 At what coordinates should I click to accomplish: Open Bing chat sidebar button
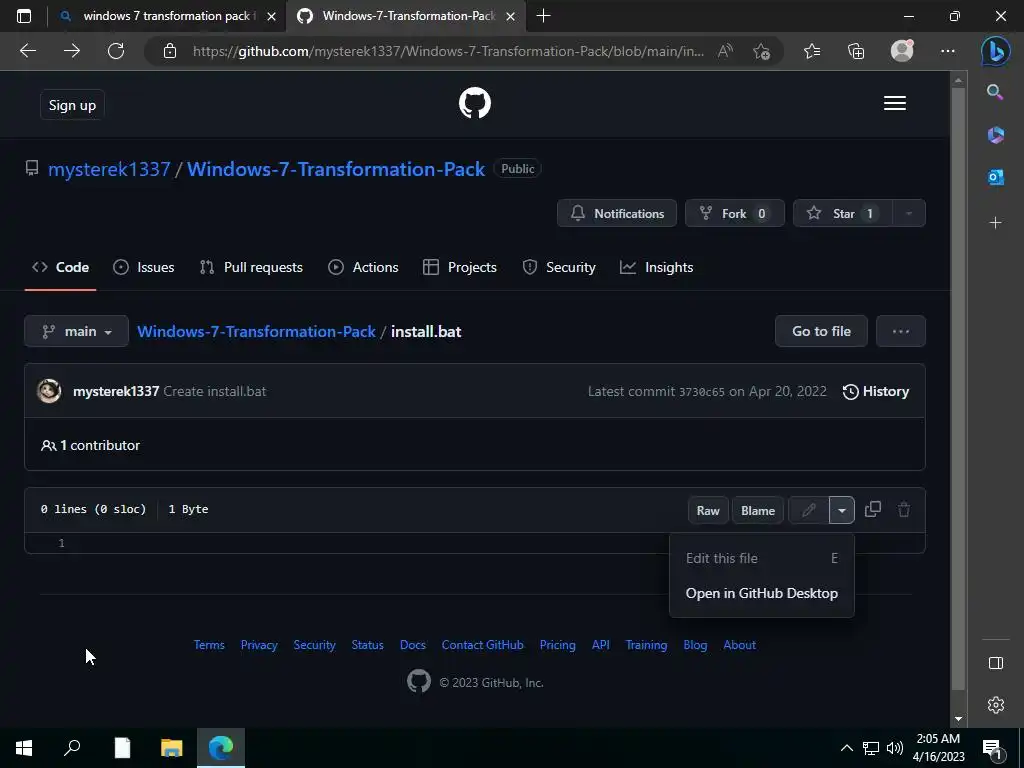click(x=995, y=51)
